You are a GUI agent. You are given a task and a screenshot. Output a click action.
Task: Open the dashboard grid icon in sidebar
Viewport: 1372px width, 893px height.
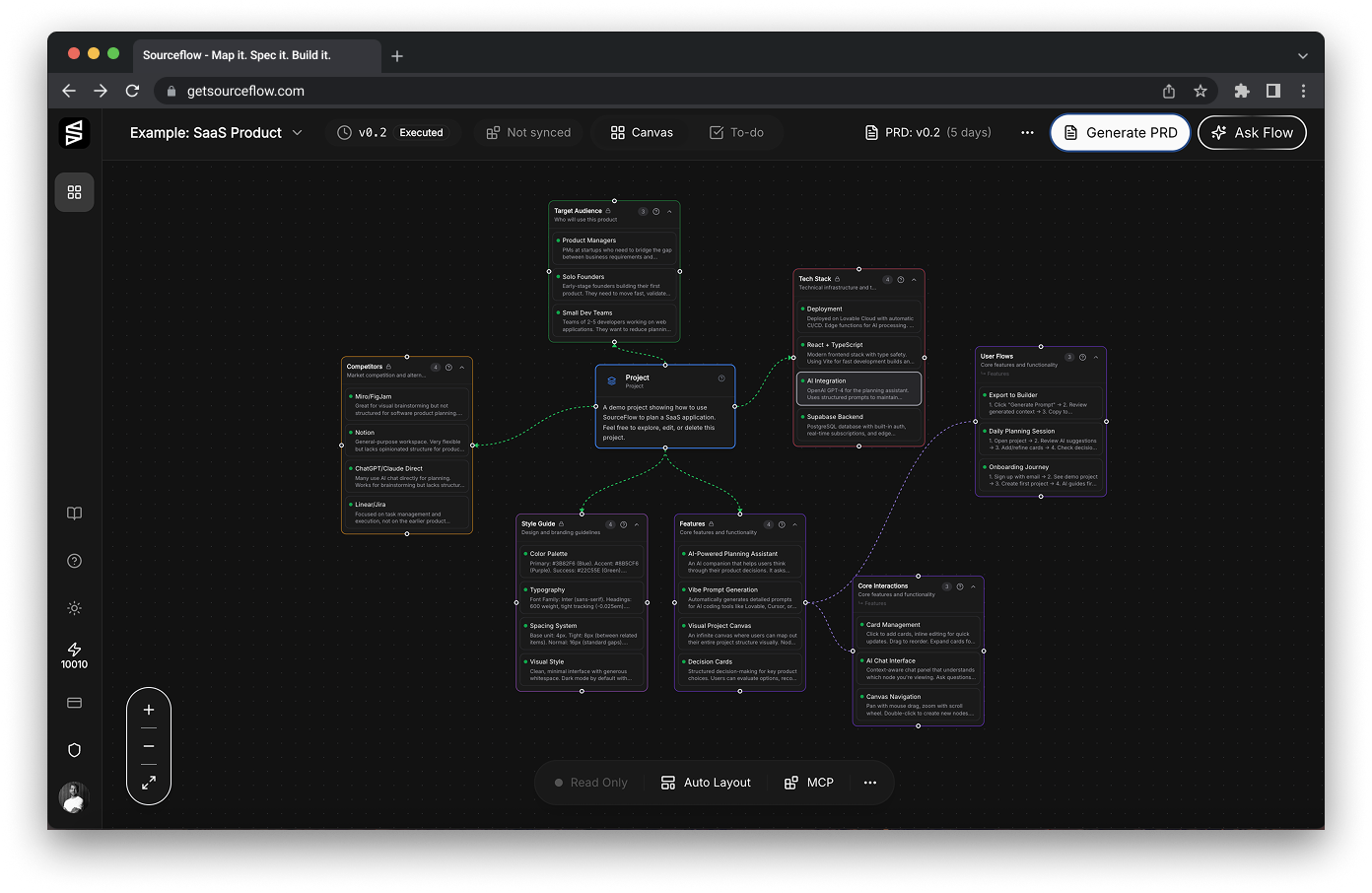tap(74, 192)
